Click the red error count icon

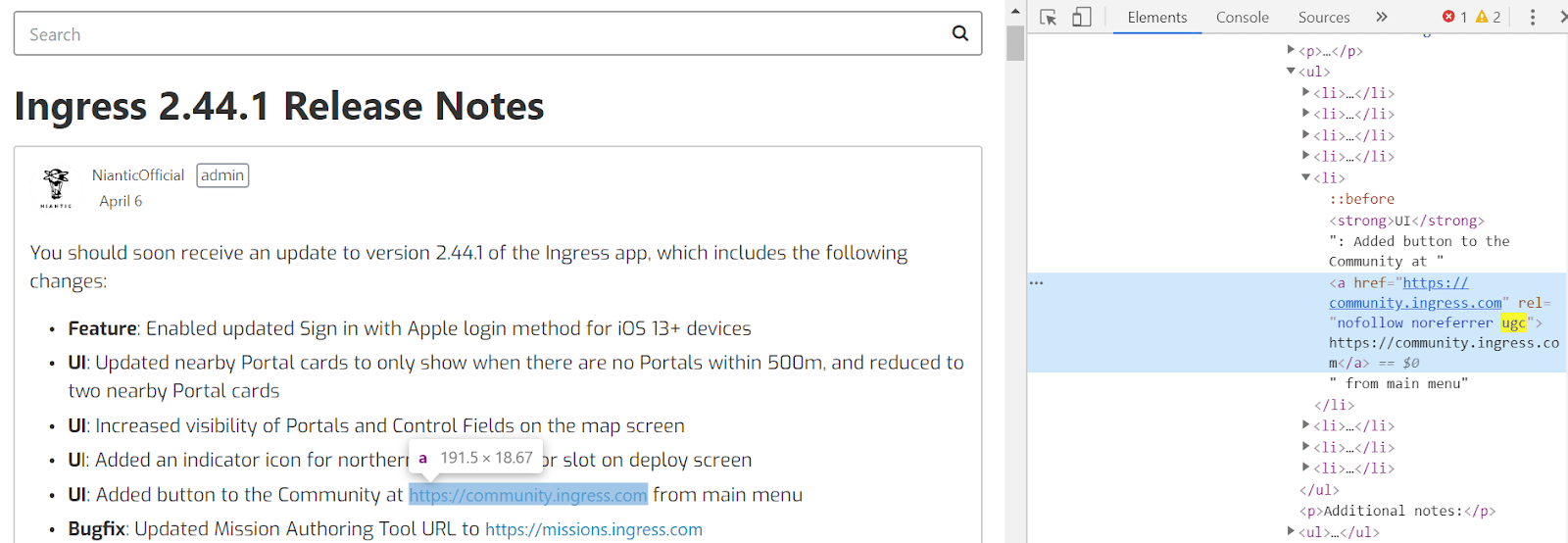1448,17
